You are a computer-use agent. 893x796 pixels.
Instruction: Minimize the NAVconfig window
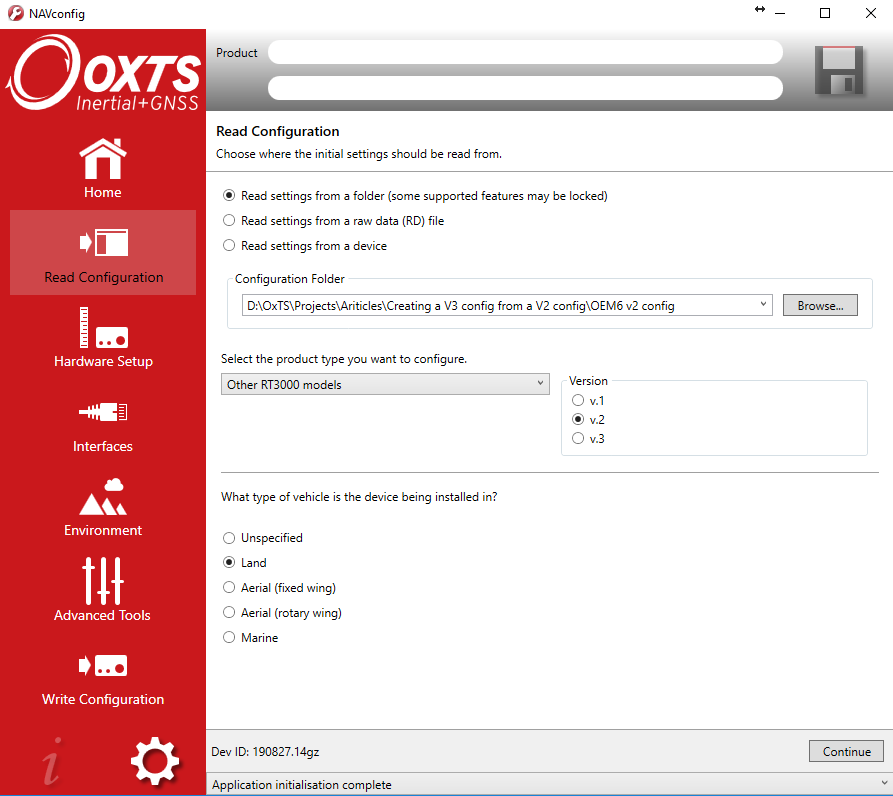780,13
